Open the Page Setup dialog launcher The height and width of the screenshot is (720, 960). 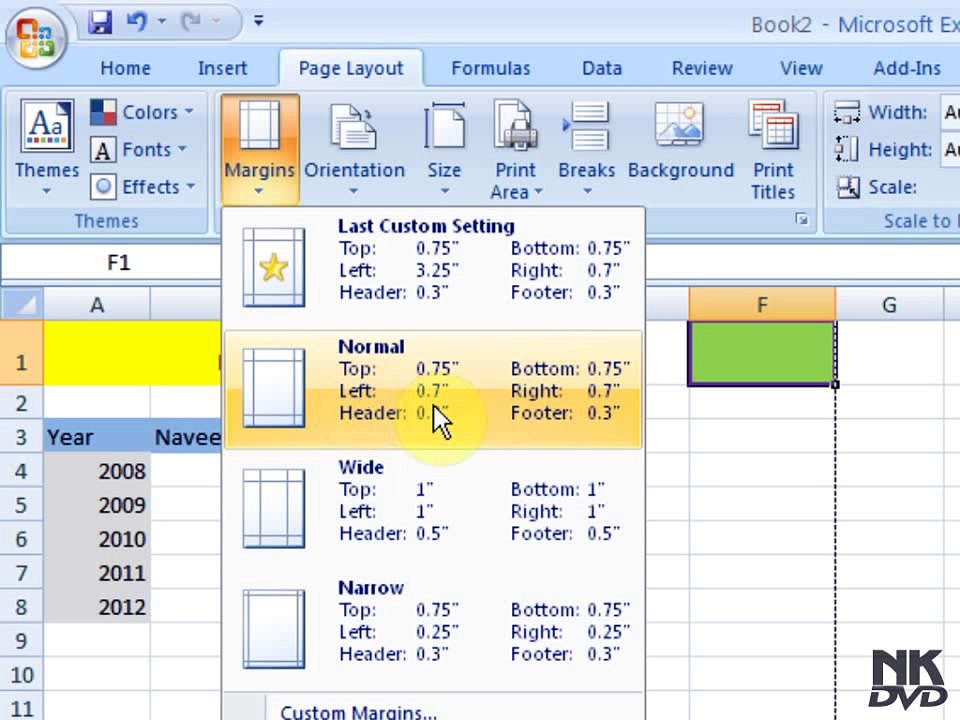point(801,219)
